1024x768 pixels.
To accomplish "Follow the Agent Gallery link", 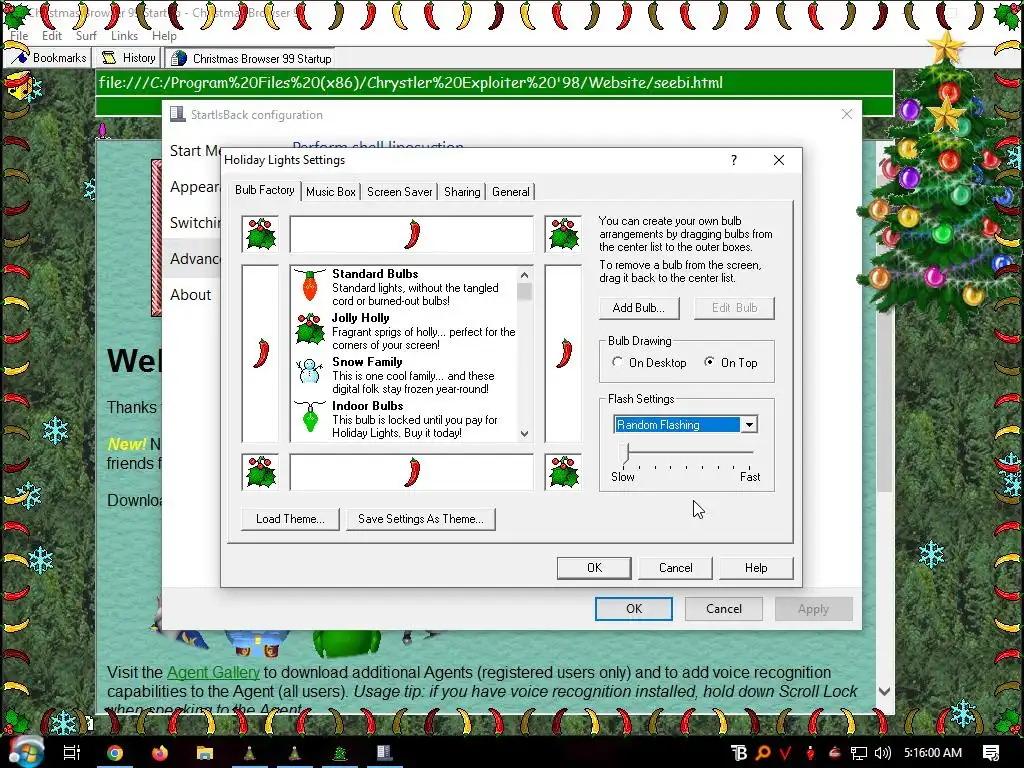I will coord(213,673).
